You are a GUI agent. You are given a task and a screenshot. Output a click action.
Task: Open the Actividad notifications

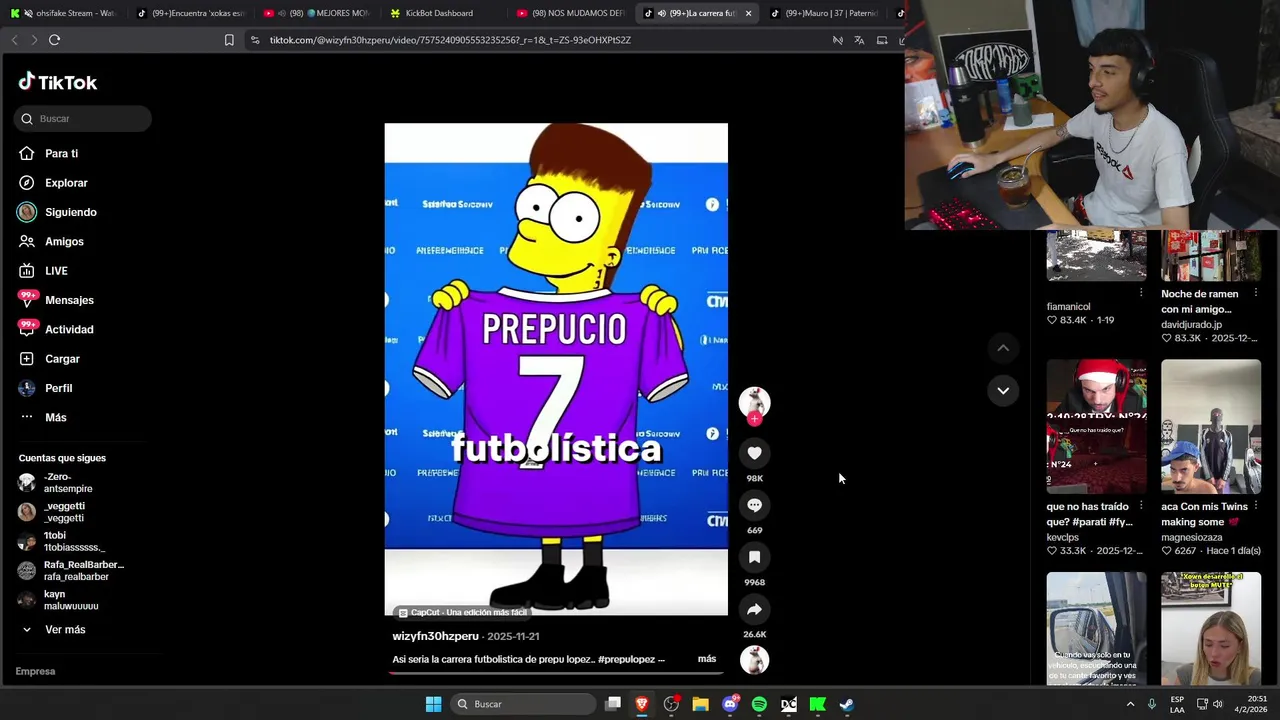pos(69,330)
